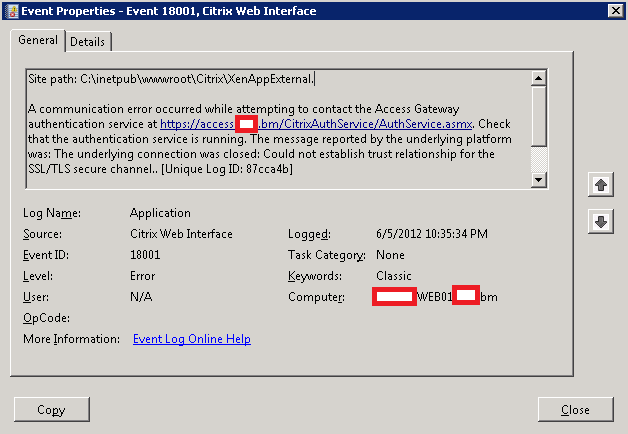Click the Logged date 6/5/2012 10:35:34 PM
Image resolution: width=628 pixels, height=434 pixels.
click(x=432, y=234)
